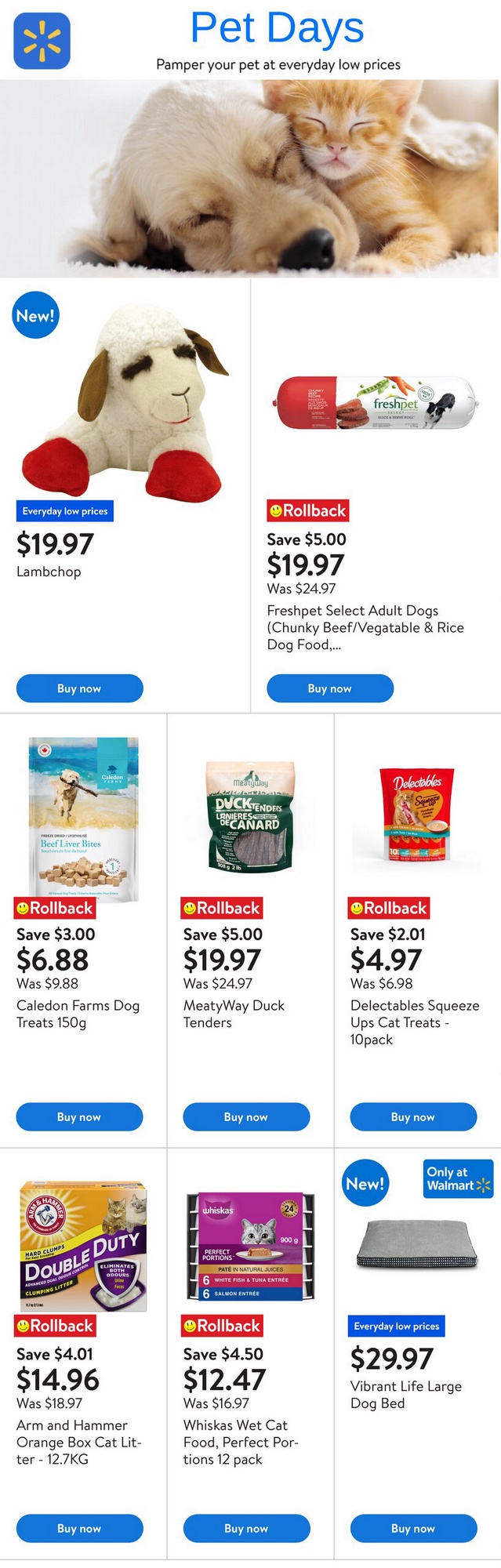This screenshot has width=501, height=1568.
Task: Click the New! badge on dog bed
Action: click(x=365, y=1183)
